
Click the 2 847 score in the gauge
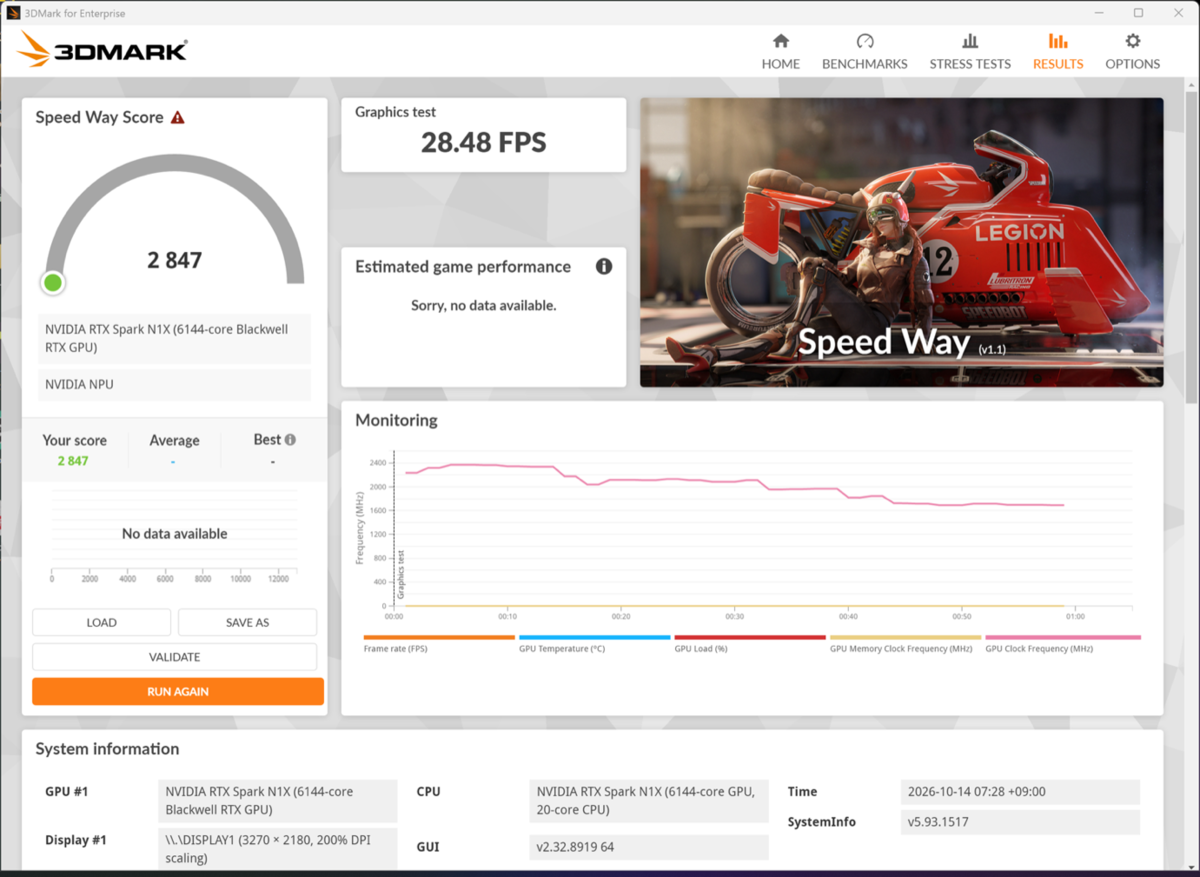tap(175, 260)
